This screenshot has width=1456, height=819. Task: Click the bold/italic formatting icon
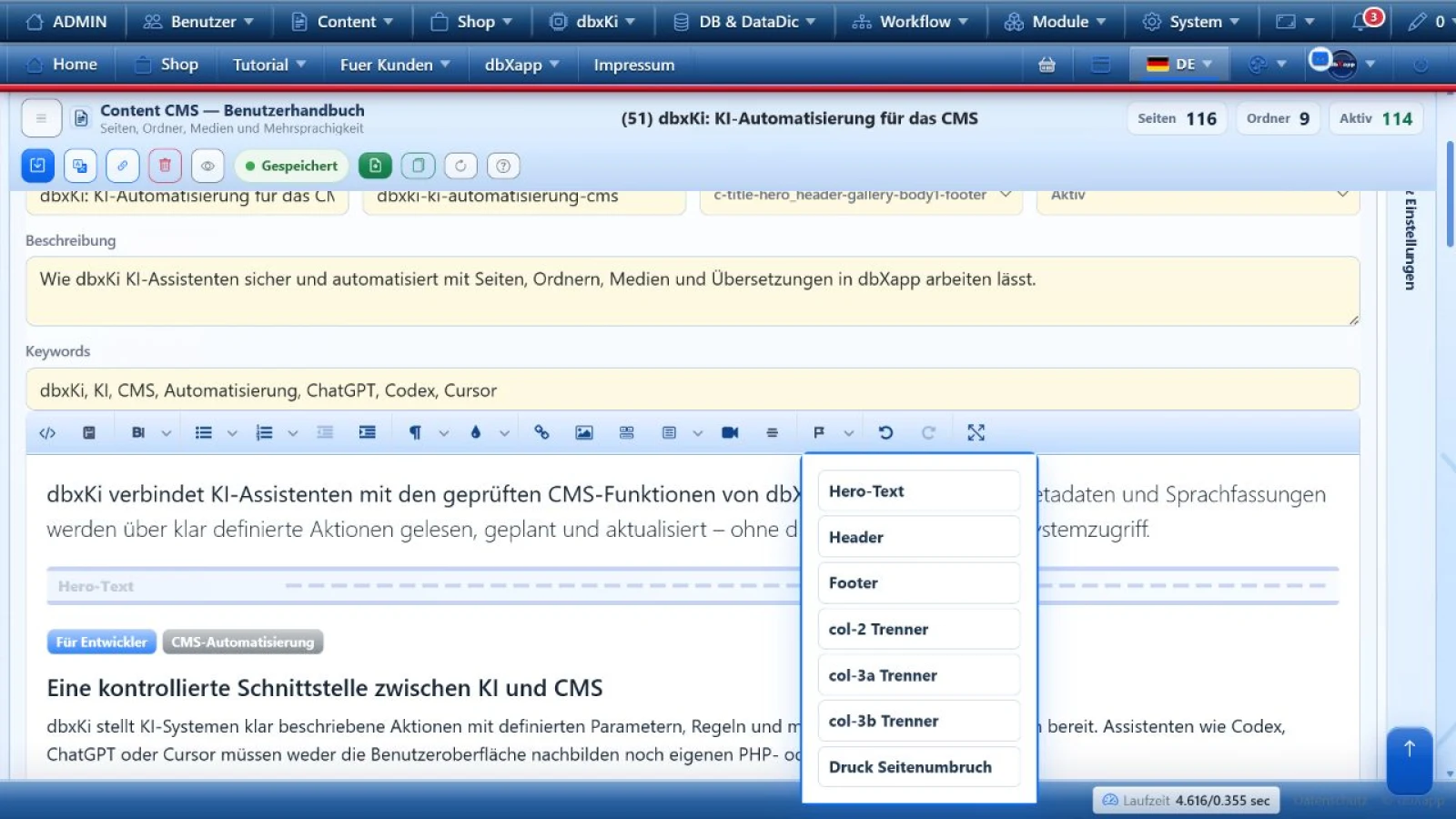138,433
